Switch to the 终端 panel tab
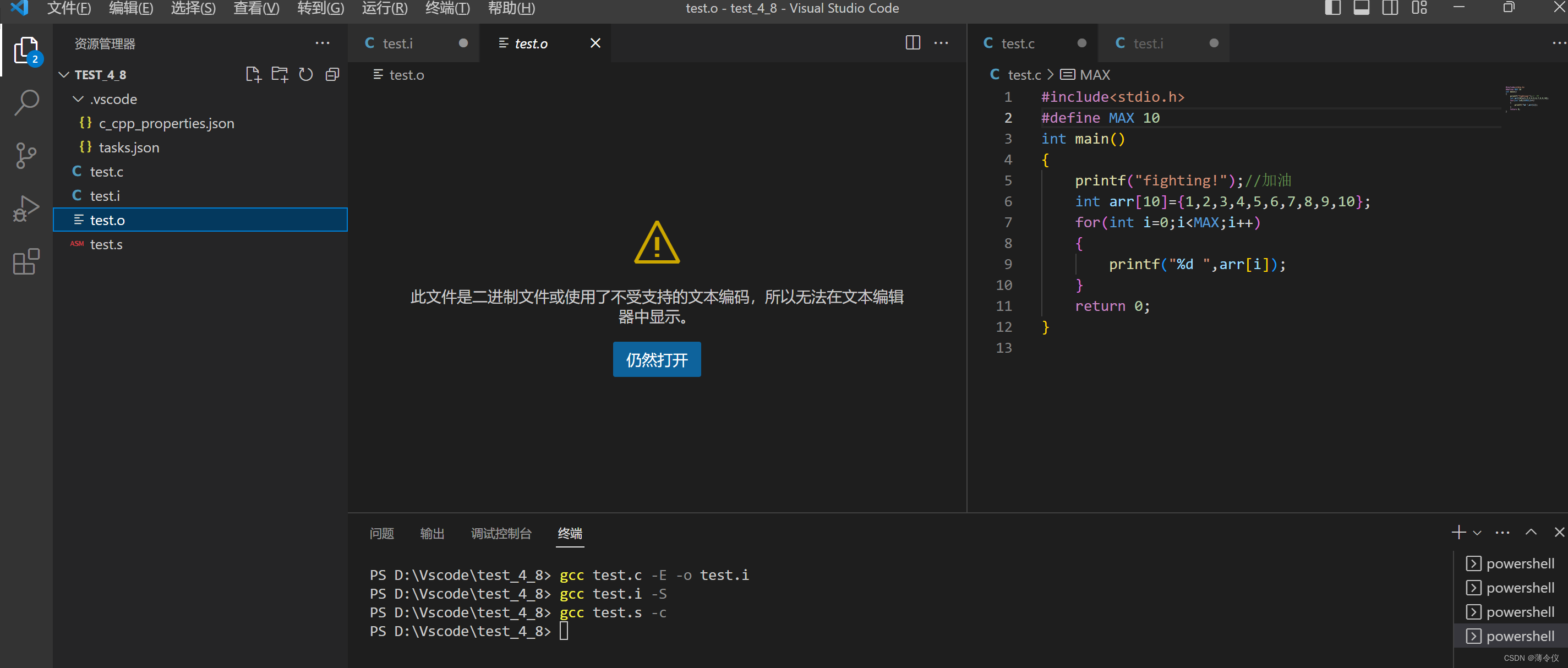1568x668 pixels. coord(570,534)
